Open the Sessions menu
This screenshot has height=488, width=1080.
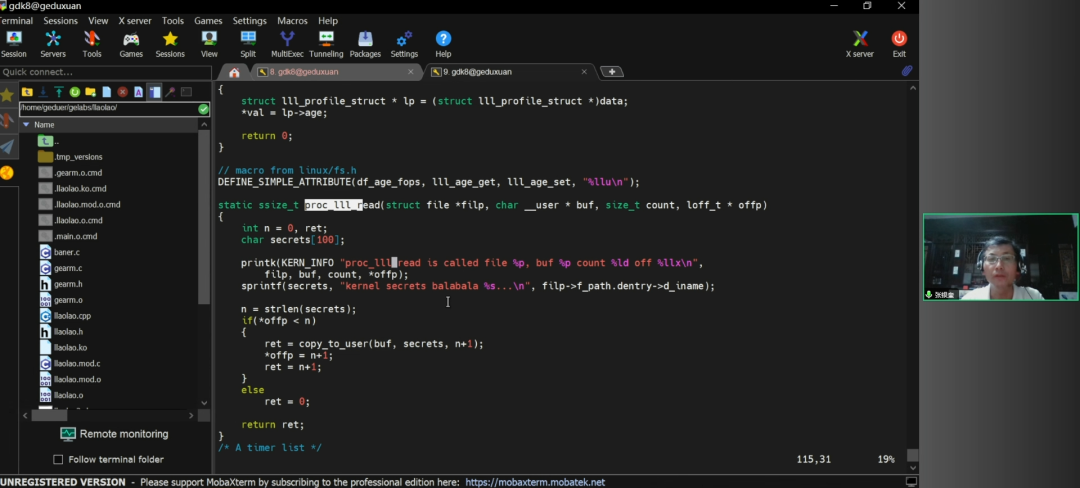pyautogui.click(x=61, y=21)
